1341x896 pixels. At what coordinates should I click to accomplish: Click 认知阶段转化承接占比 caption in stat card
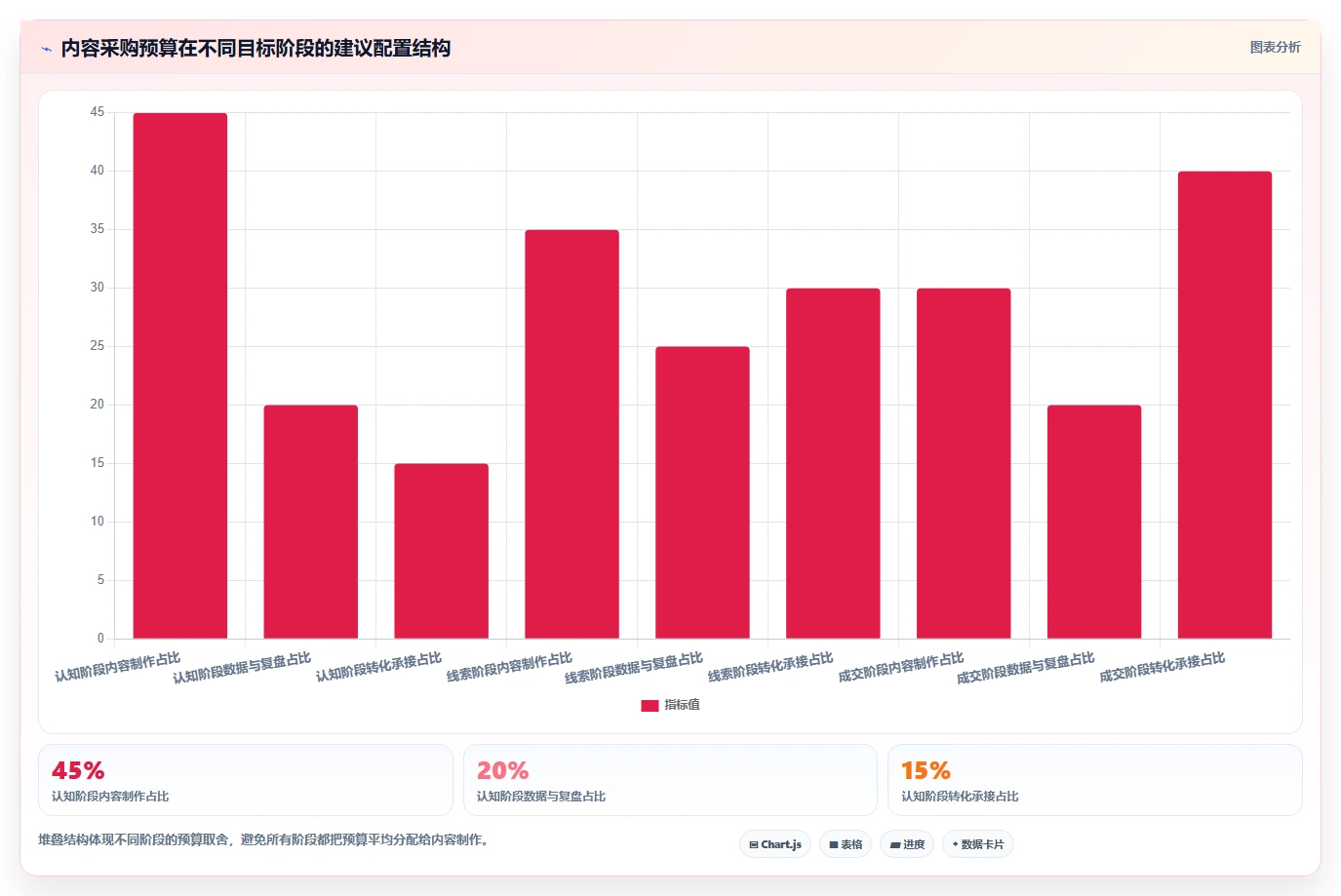coord(960,797)
